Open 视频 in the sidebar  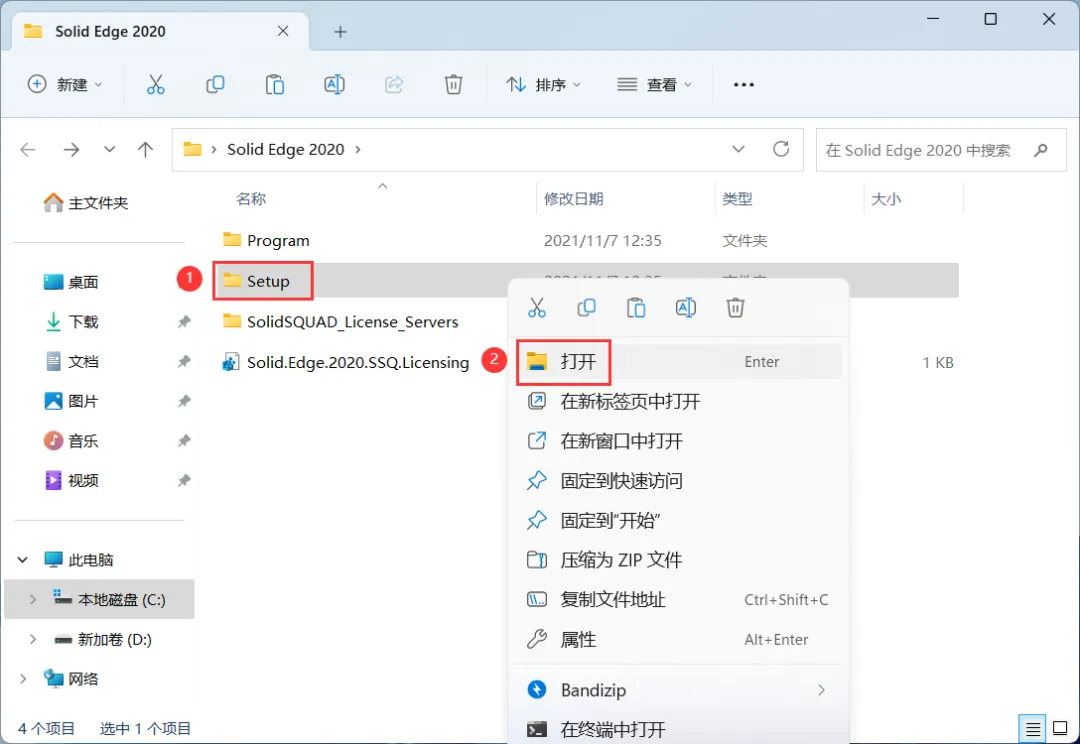click(x=71, y=481)
